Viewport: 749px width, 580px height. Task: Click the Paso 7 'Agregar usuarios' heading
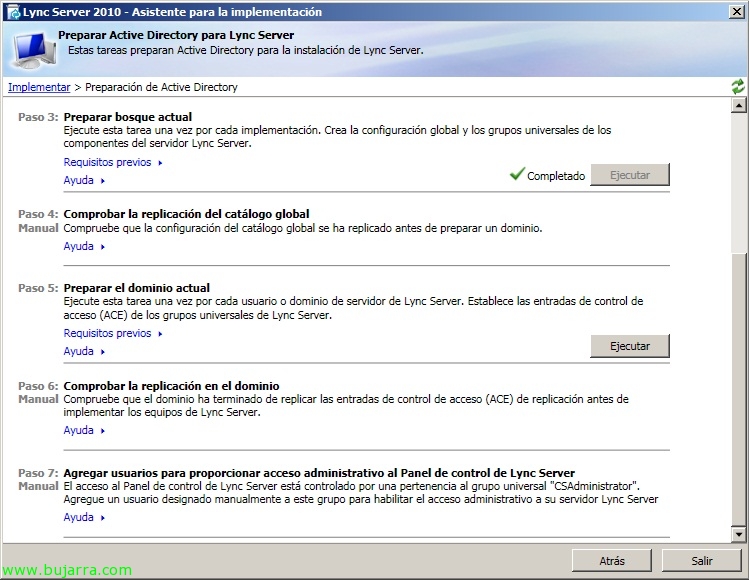(x=319, y=473)
